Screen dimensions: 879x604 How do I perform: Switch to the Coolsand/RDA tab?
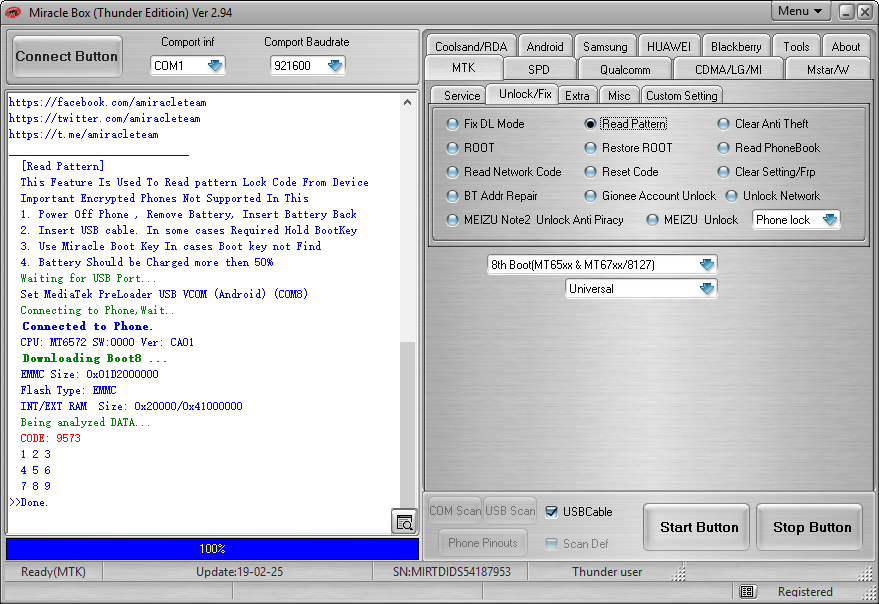(471, 47)
